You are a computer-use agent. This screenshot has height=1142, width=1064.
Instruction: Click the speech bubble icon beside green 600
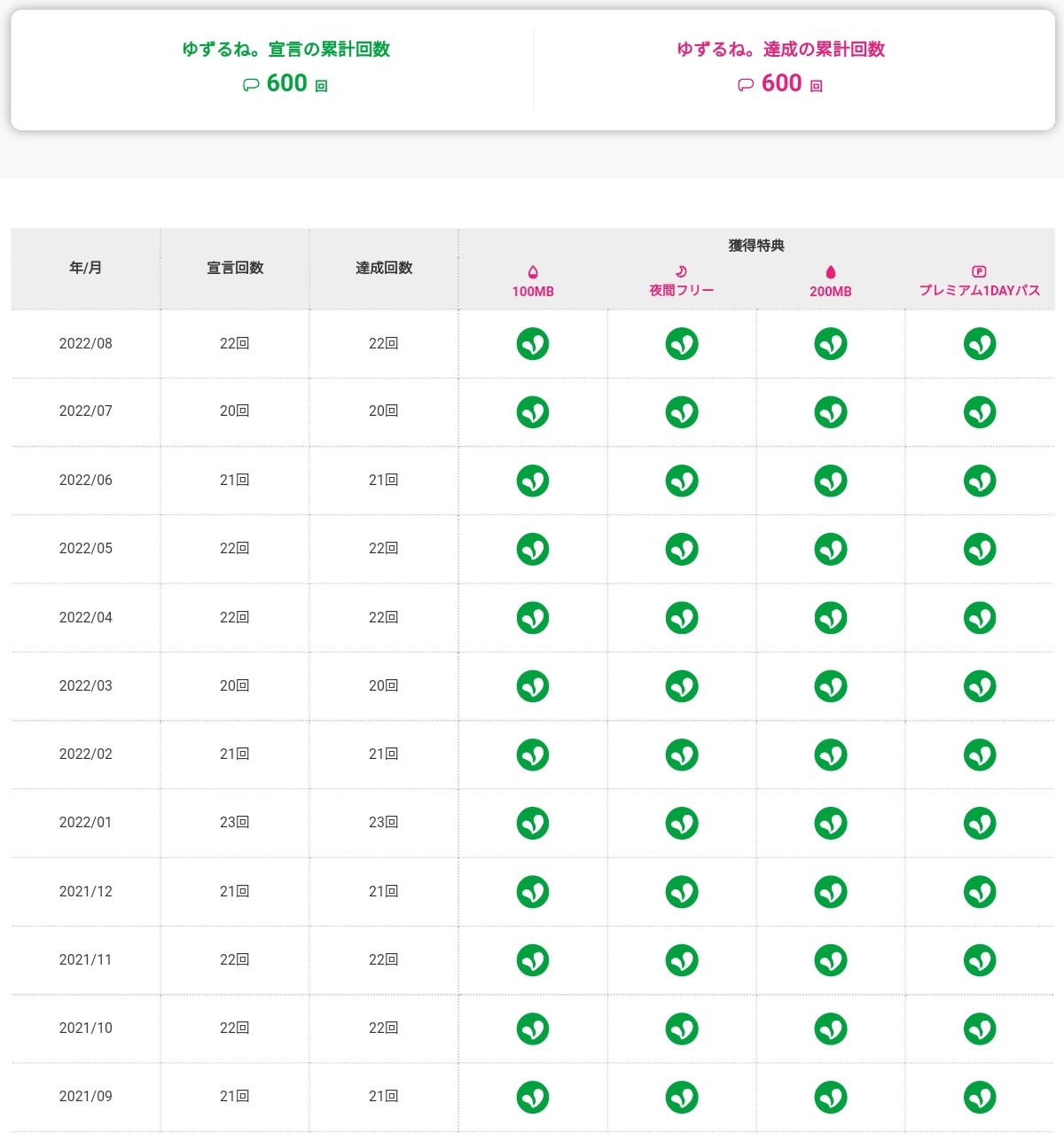(251, 85)
